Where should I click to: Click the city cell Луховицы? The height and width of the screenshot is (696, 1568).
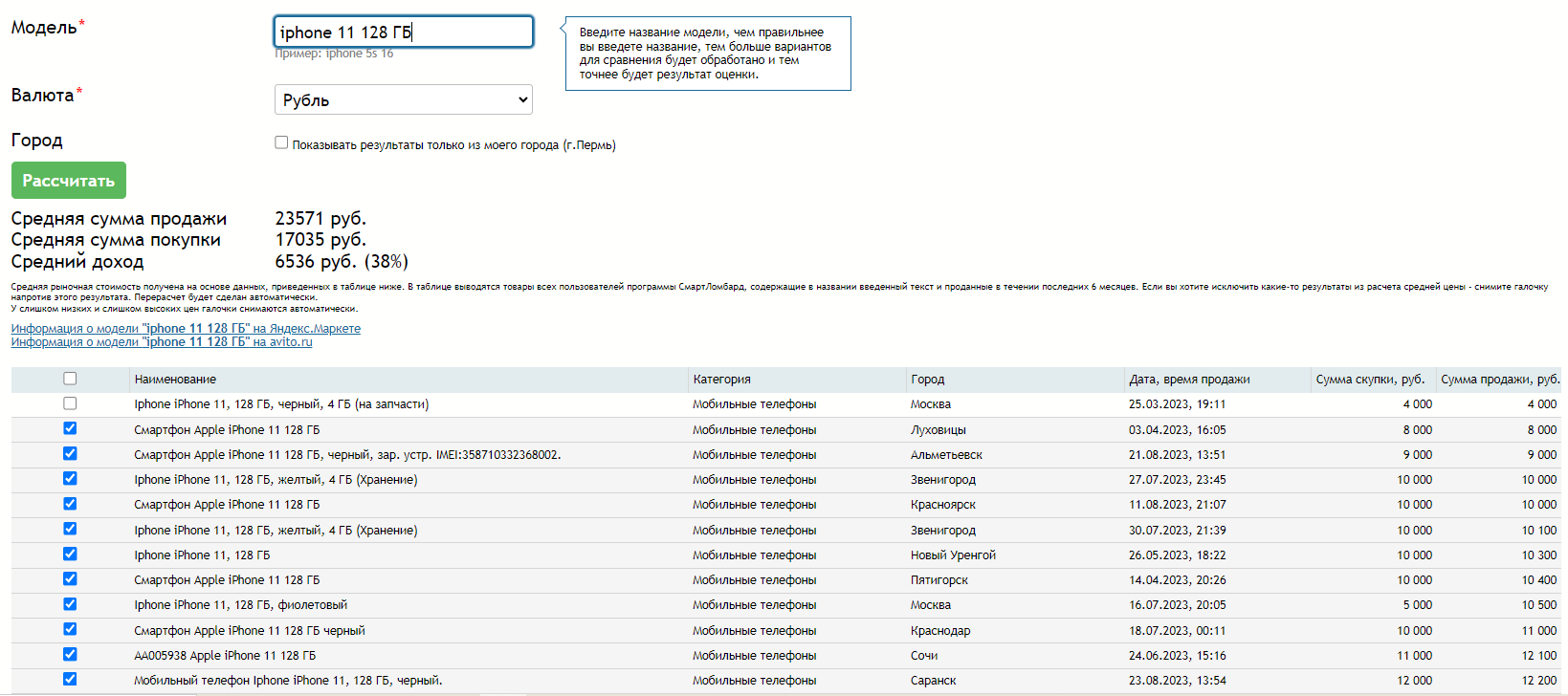coord(939,430)
